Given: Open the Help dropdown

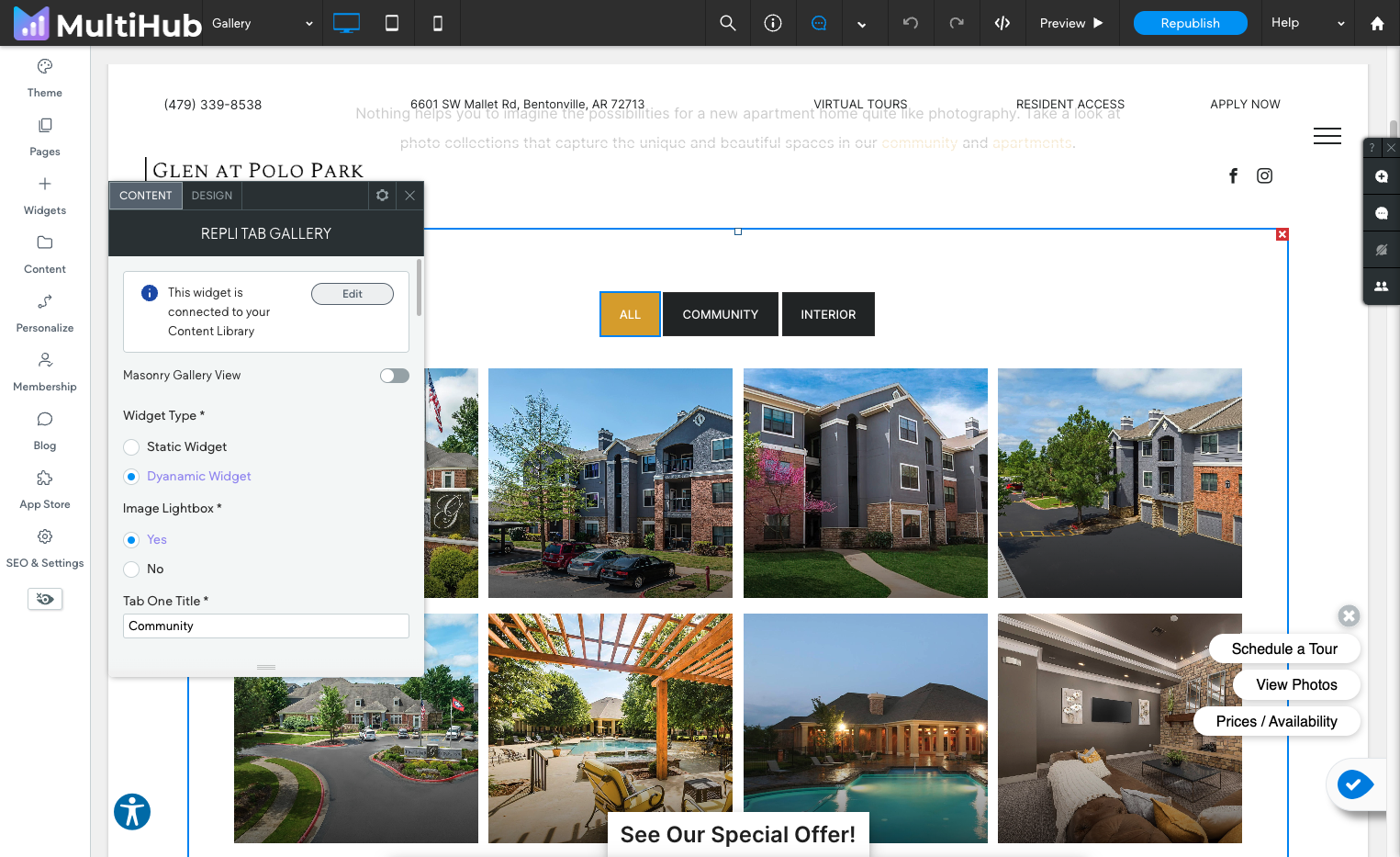Looking at the screenshot, I should coord(1308,23).
